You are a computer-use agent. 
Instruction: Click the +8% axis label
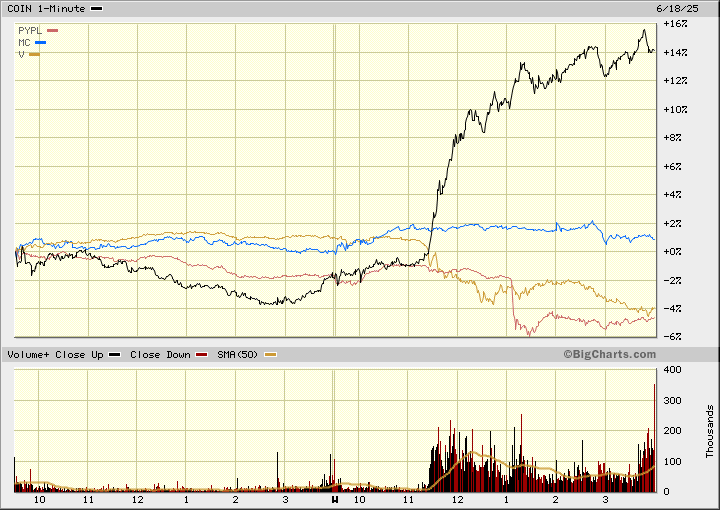tap(673, 138)
